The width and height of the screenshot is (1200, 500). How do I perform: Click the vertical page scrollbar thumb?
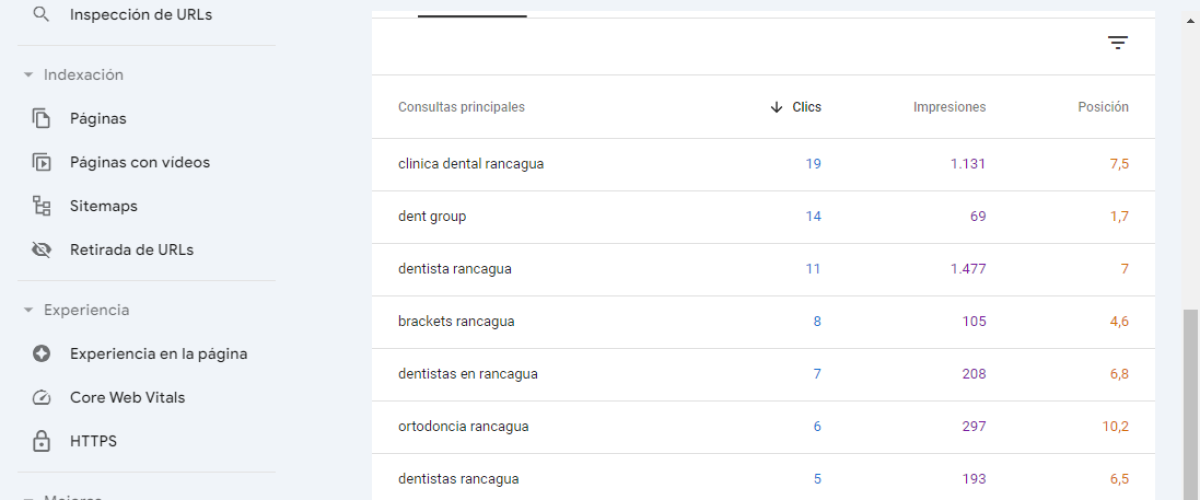pos(1191,404)
